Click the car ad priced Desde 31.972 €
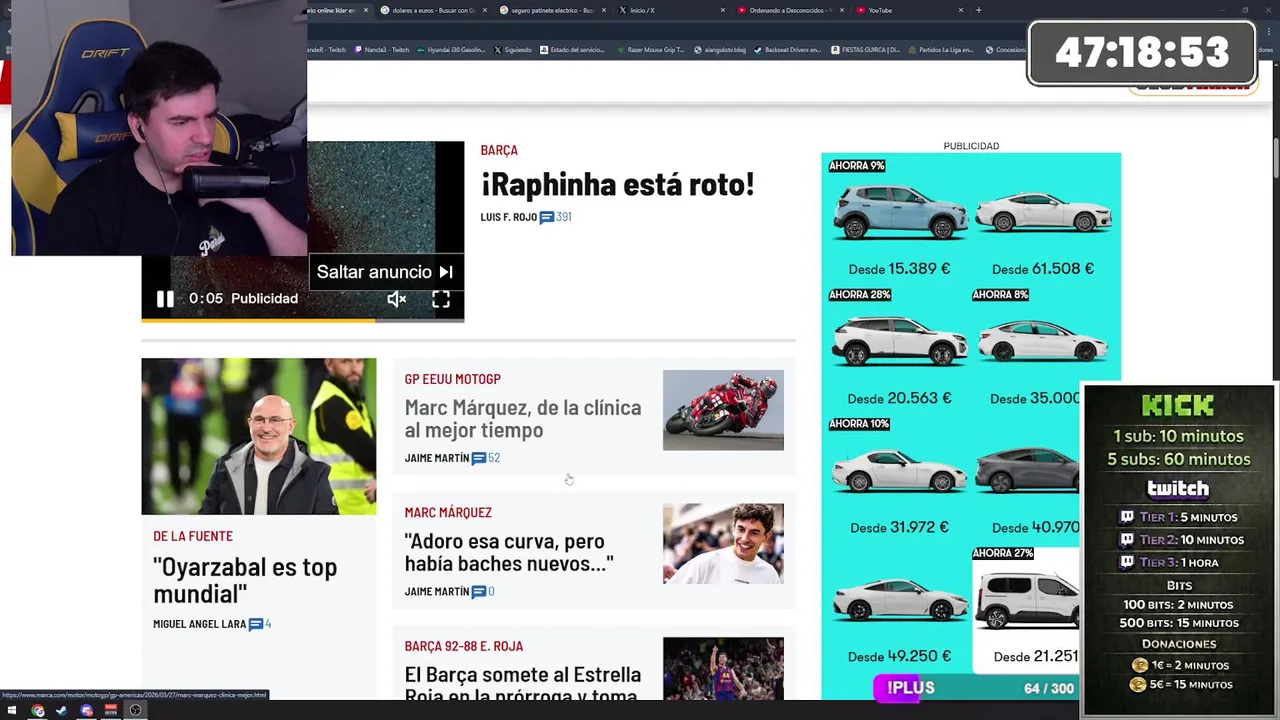Screen dimensions: 1280x720 pyautogui.click(x=899, y=479)
